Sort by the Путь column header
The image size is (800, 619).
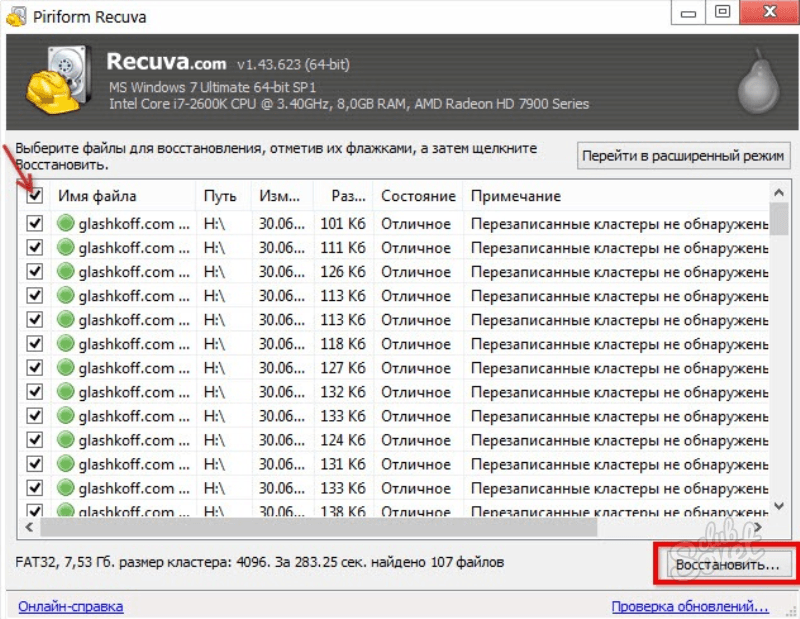tap(220, 196)
